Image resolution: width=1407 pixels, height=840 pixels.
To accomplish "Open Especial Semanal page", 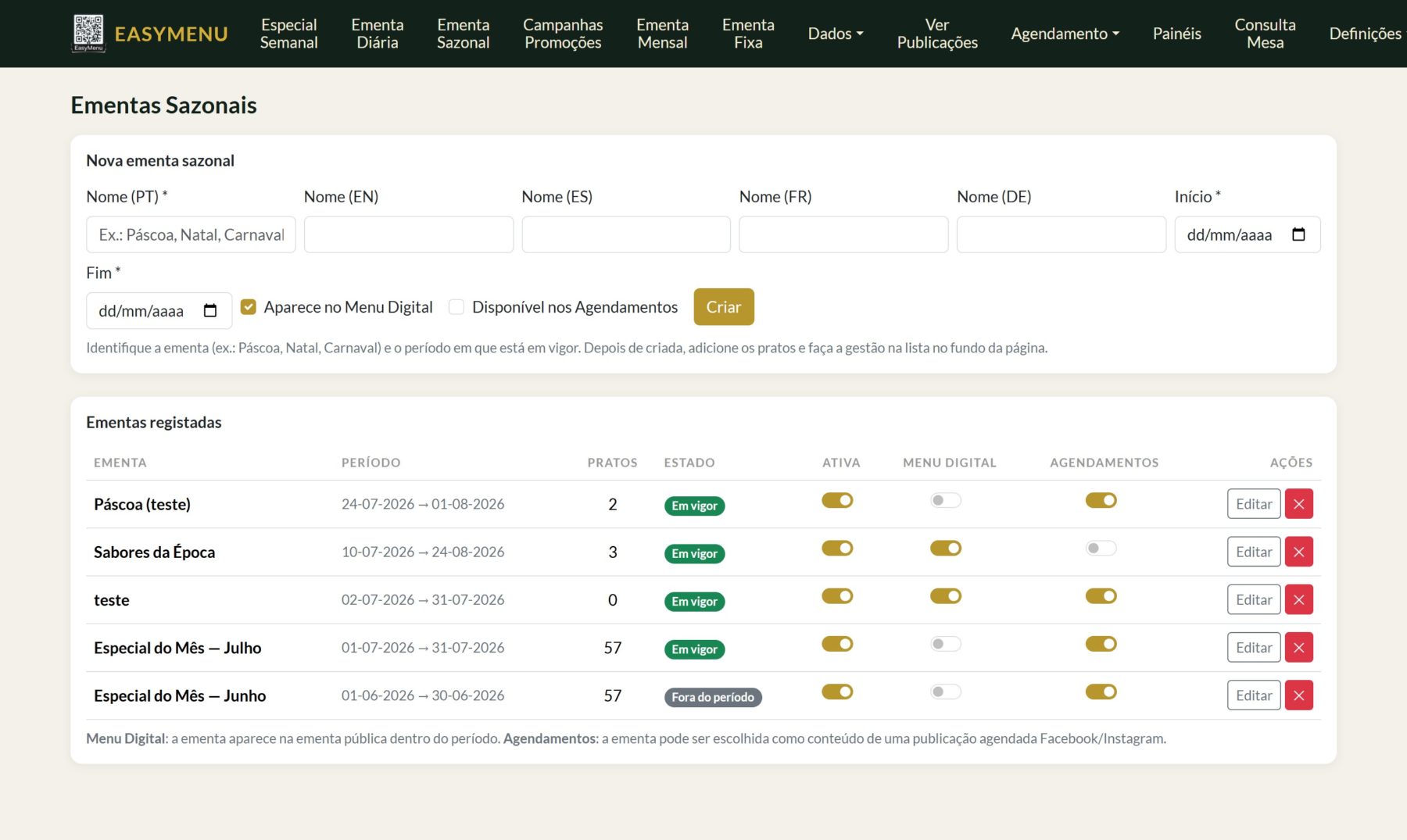I will [288, 34].
